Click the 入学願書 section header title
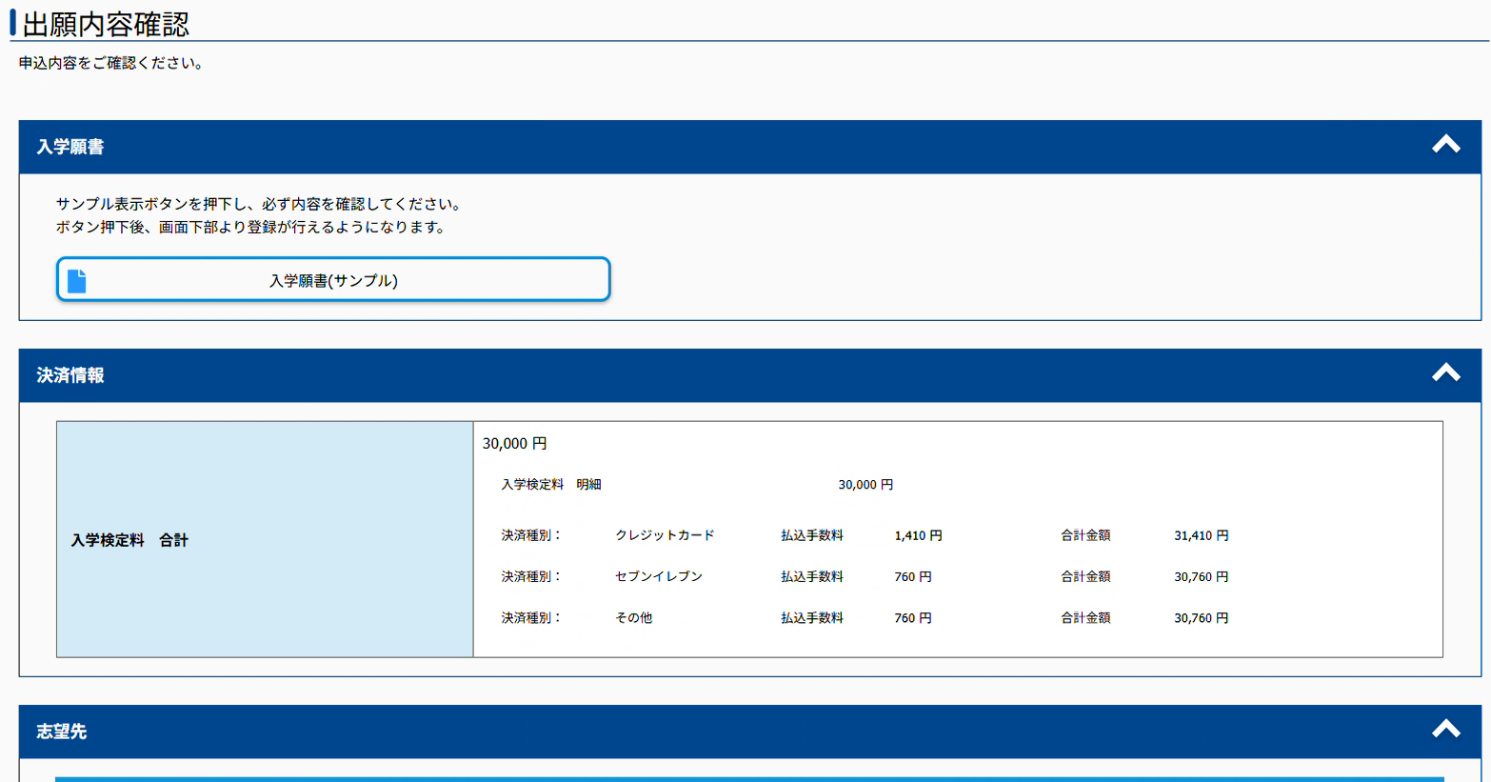 coord(70,147)
